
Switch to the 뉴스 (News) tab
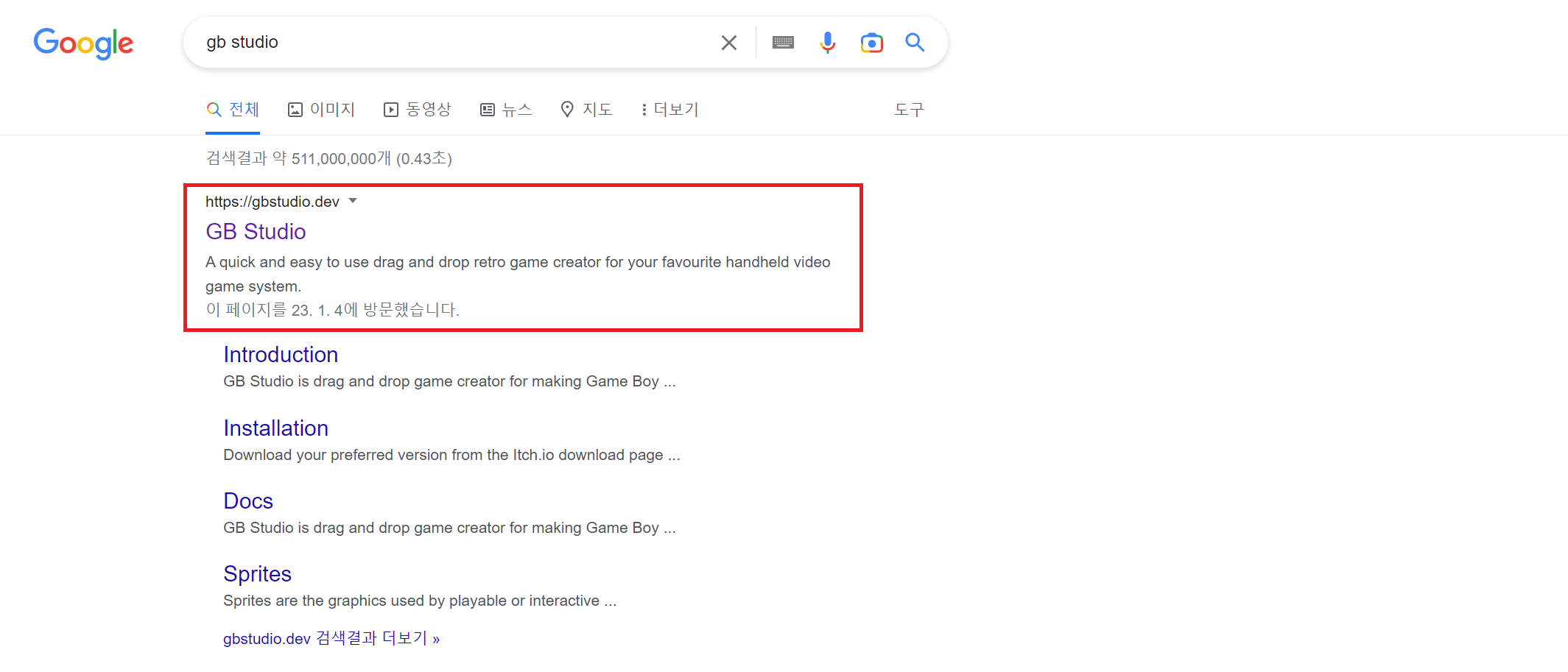505,110
